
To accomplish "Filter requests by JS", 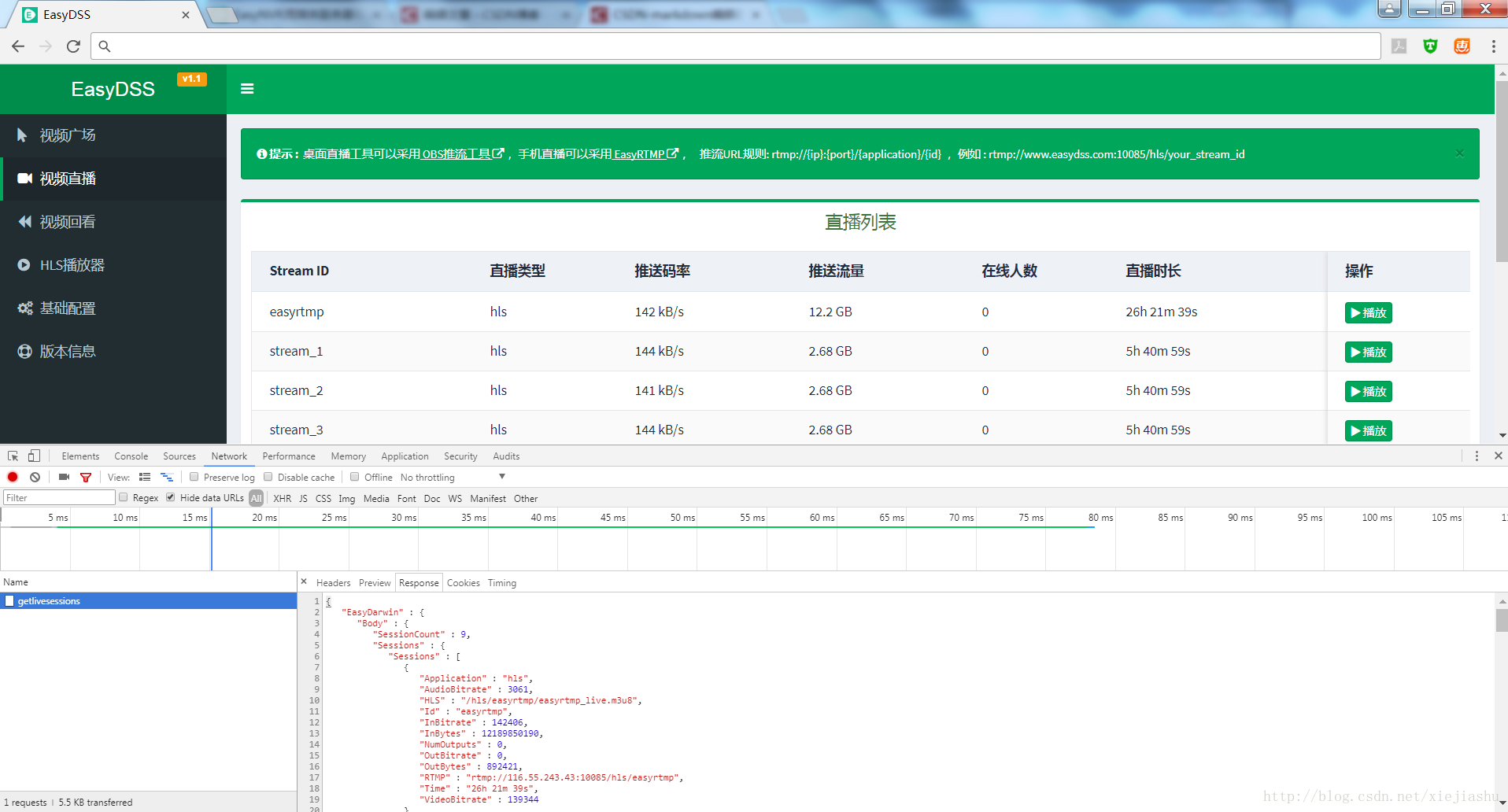I will click(303, 499).
